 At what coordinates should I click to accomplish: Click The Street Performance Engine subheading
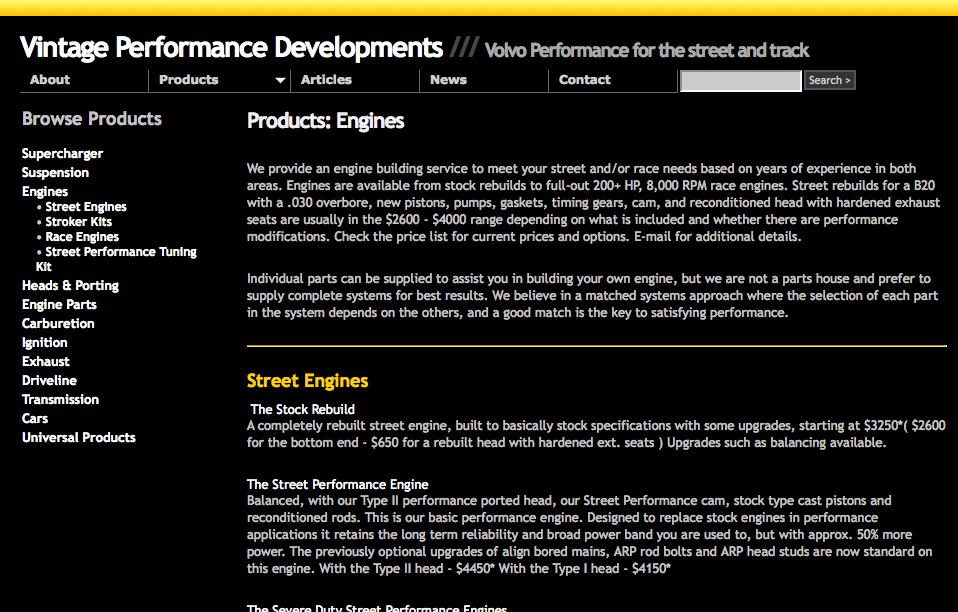pos(337,484)
